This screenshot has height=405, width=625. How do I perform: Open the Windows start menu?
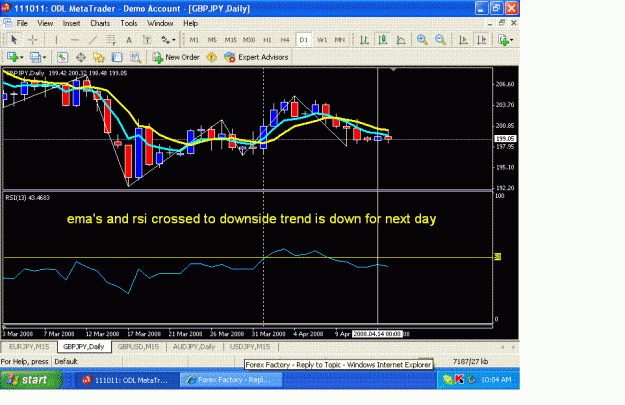[31, 380]
